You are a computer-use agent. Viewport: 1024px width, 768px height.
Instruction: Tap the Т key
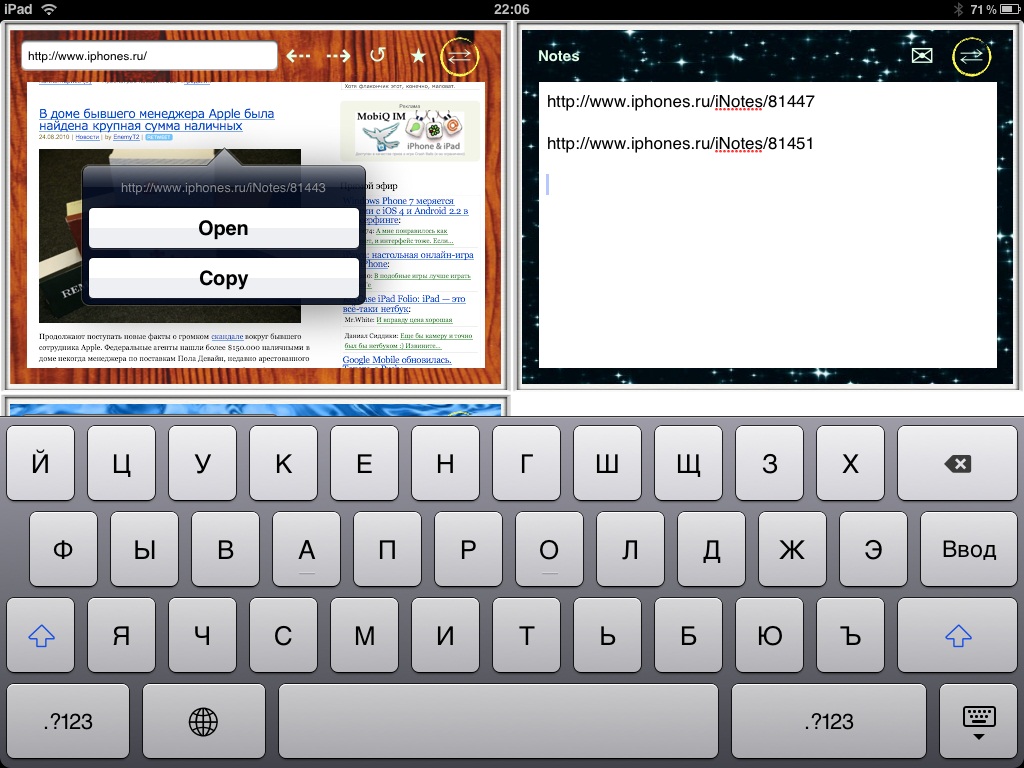[526, 635]
